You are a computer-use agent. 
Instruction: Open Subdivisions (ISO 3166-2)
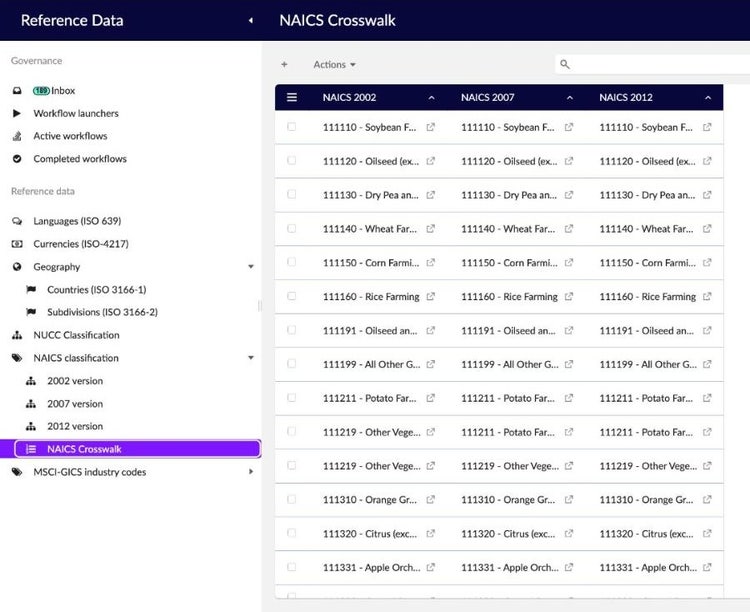pyautogui.click(x=102, y=312)
